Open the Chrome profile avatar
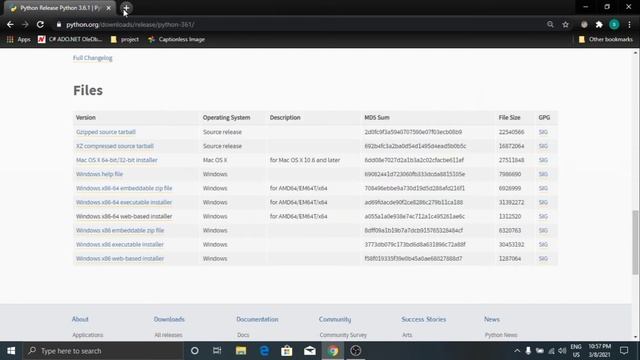The image size is (640, 360). (614, 24)
